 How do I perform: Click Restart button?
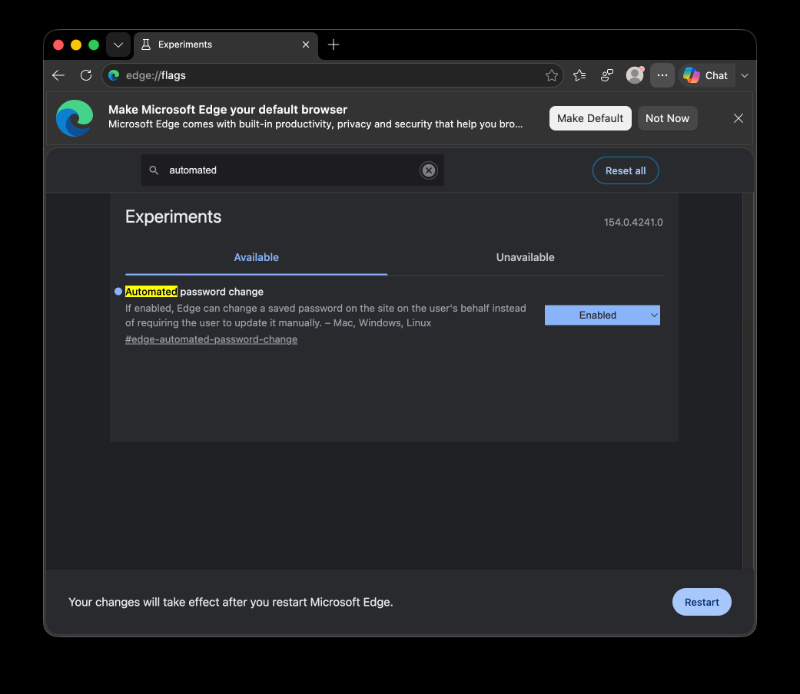pos(702,602)
